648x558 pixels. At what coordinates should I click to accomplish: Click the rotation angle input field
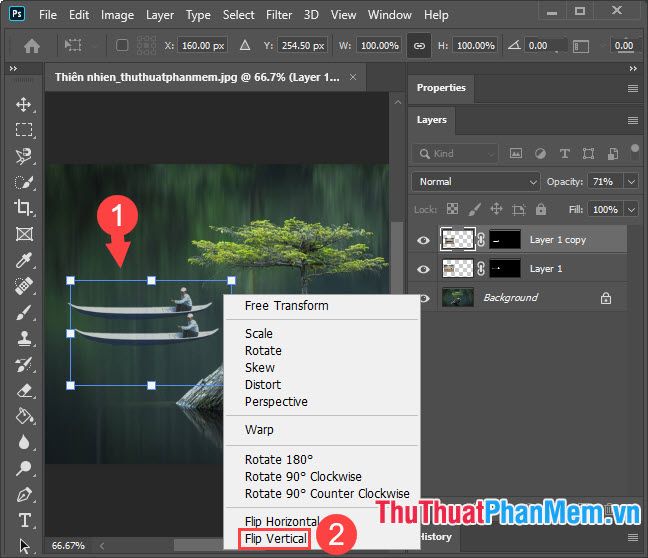[544, 45]
